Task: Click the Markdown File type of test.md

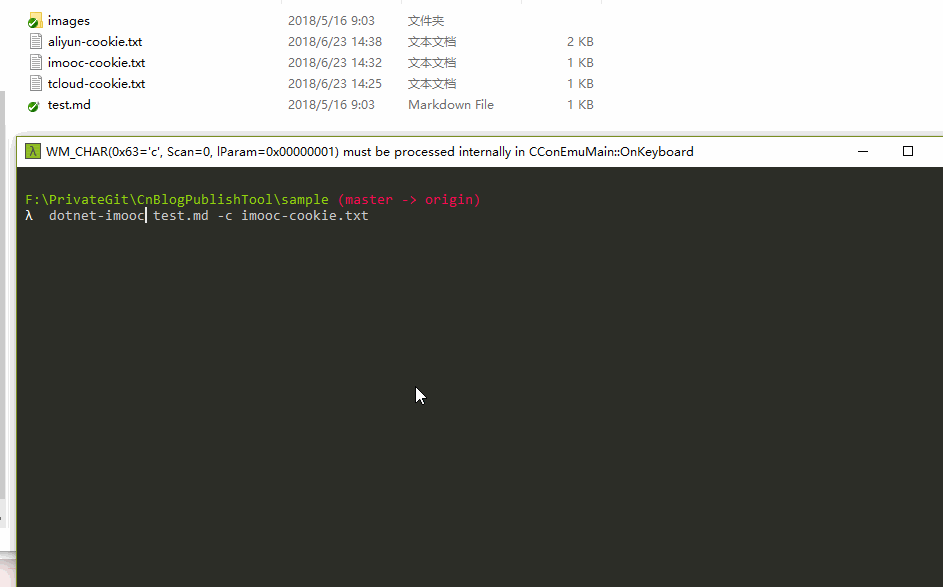Action: (450, 105)
